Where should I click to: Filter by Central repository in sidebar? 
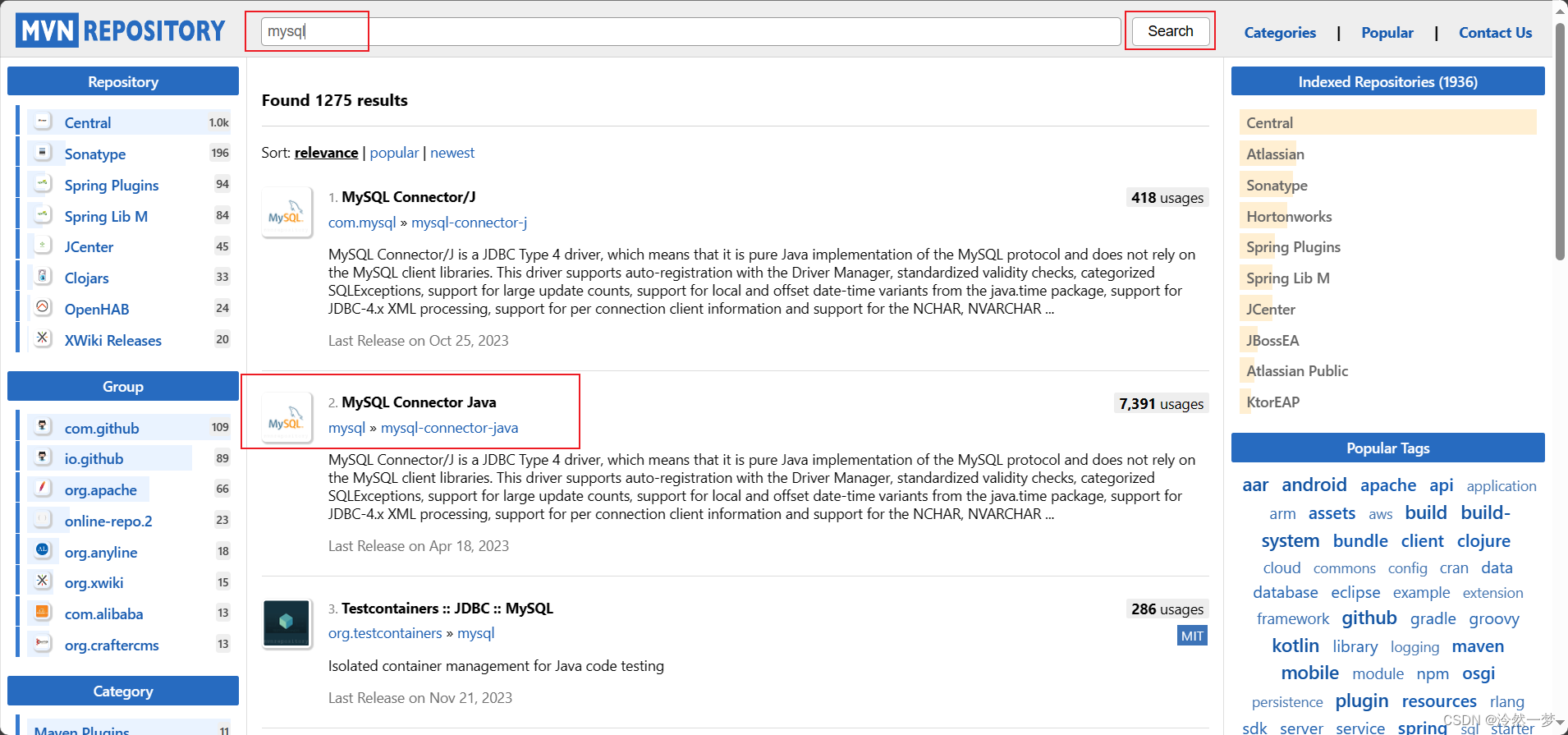click(x=88, y=122)
